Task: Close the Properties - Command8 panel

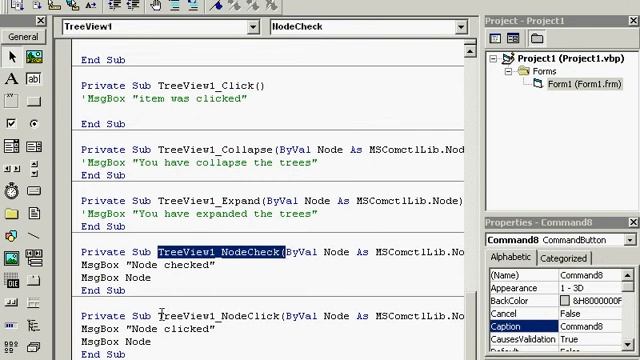Action: pos(633,222)
